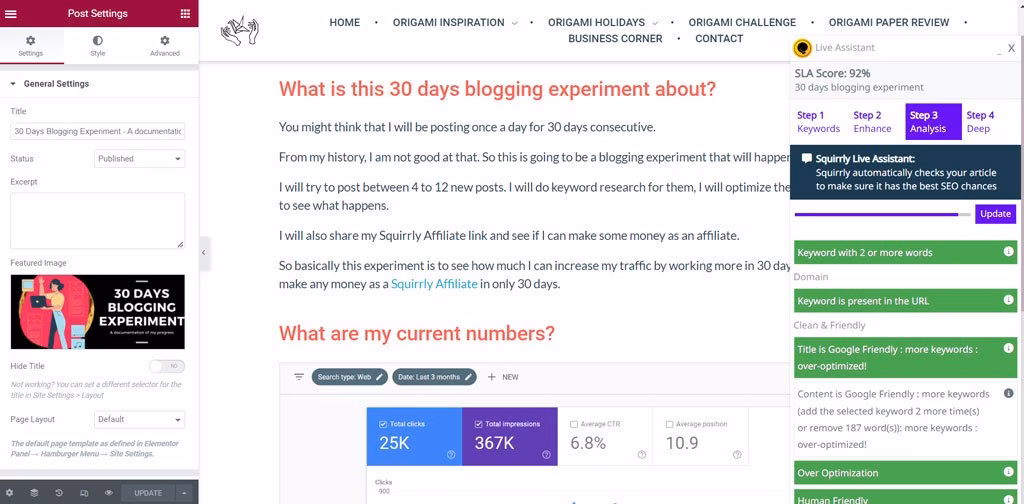Click the purple Squirrly Update button

995,214
